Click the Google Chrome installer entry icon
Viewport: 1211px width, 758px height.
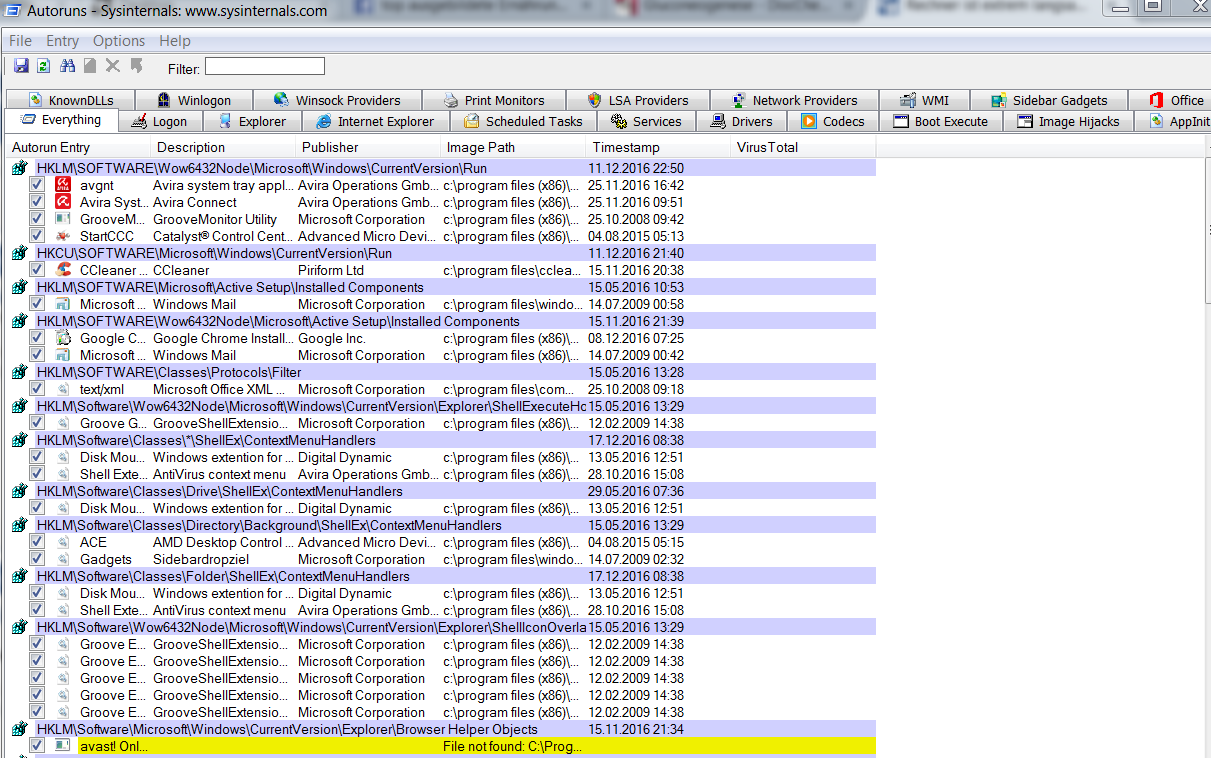(x=63, y=338)
